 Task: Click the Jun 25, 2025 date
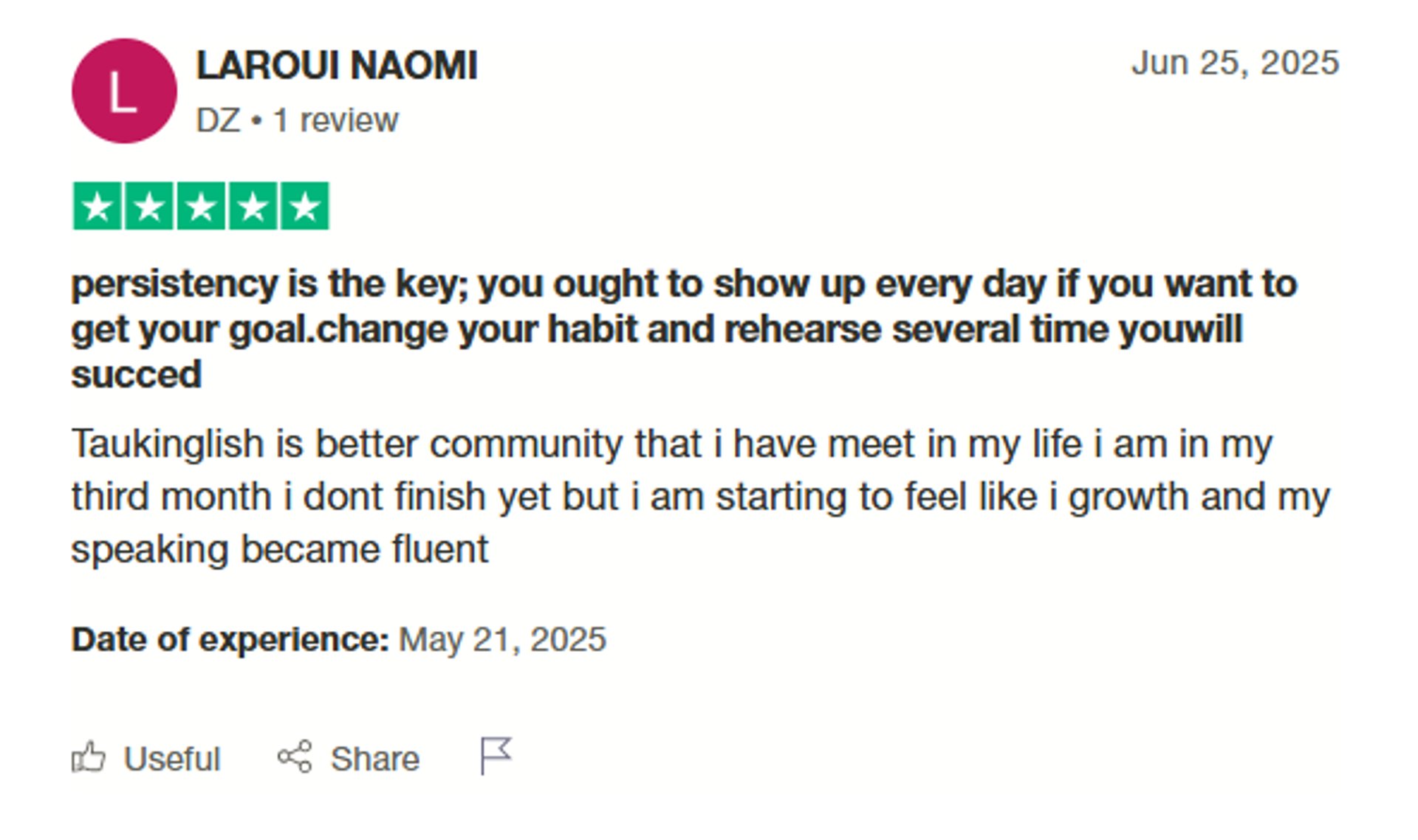1235,63
